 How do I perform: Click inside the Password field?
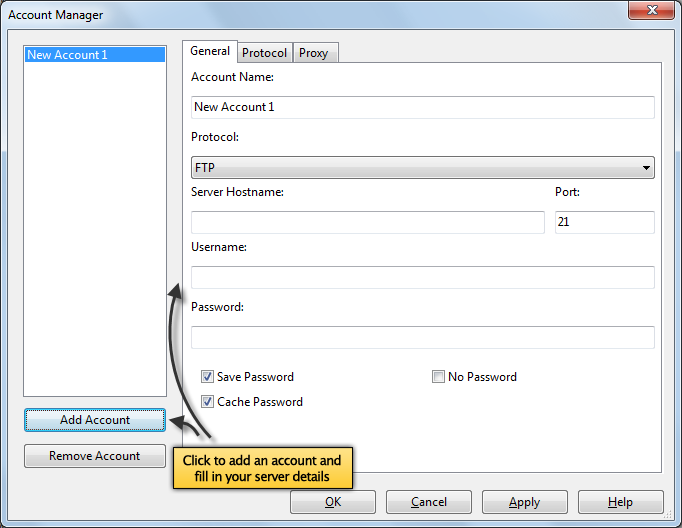click(x=422, y=337)
